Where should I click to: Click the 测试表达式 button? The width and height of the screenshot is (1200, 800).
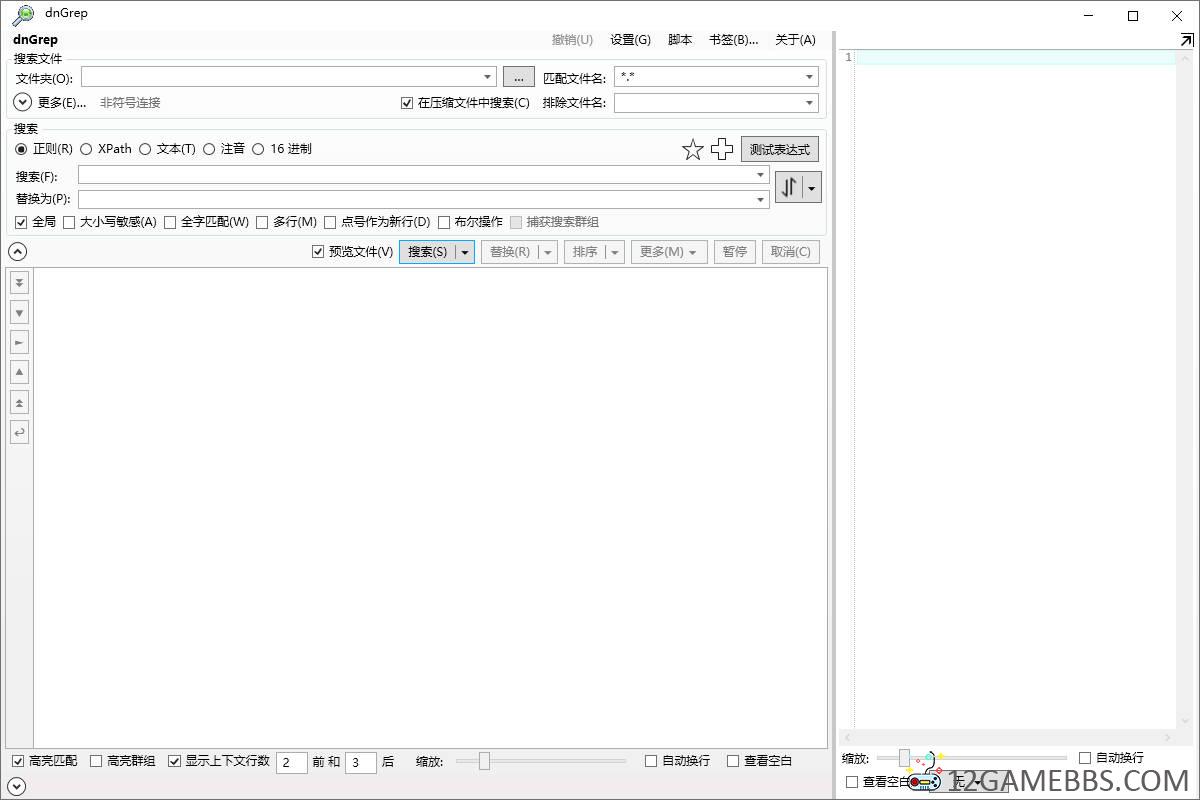pos(779,150)
